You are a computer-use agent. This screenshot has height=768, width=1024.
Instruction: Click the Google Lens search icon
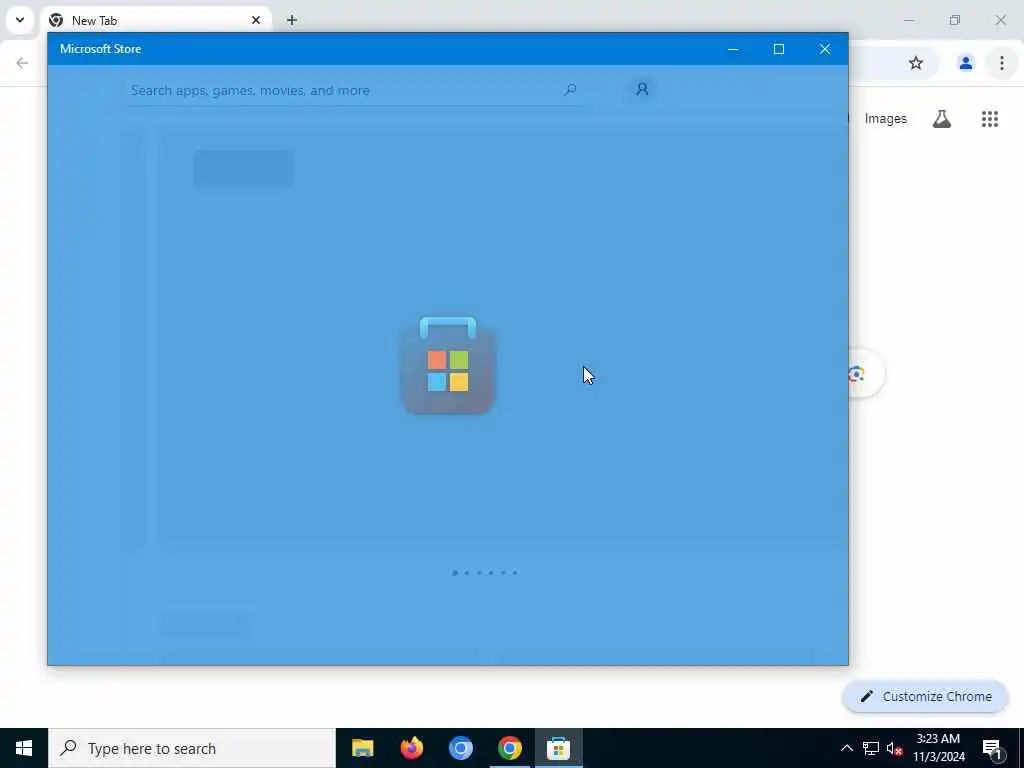857,374
